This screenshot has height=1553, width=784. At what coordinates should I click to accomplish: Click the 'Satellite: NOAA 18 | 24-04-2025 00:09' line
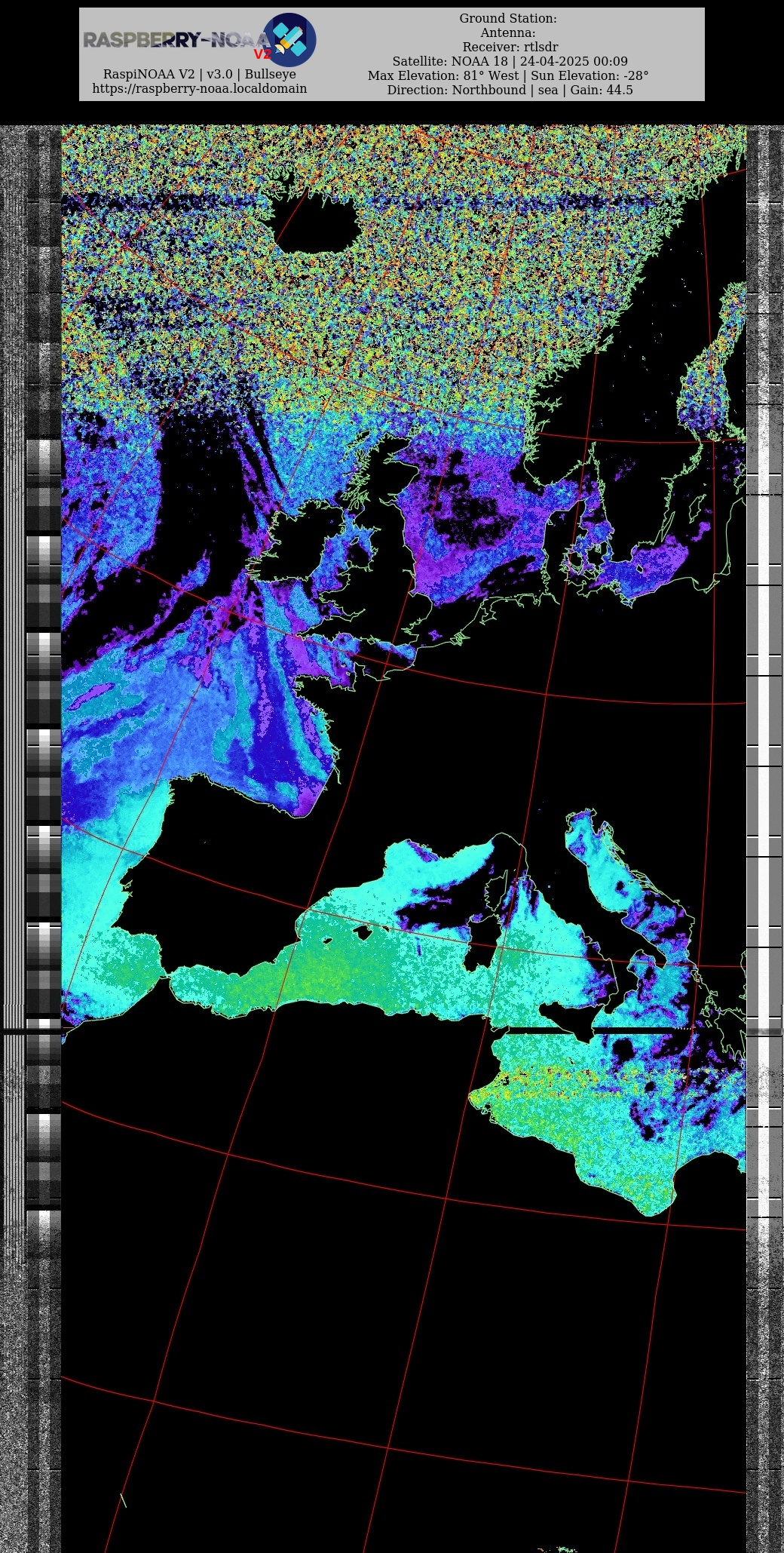point(510,61)
